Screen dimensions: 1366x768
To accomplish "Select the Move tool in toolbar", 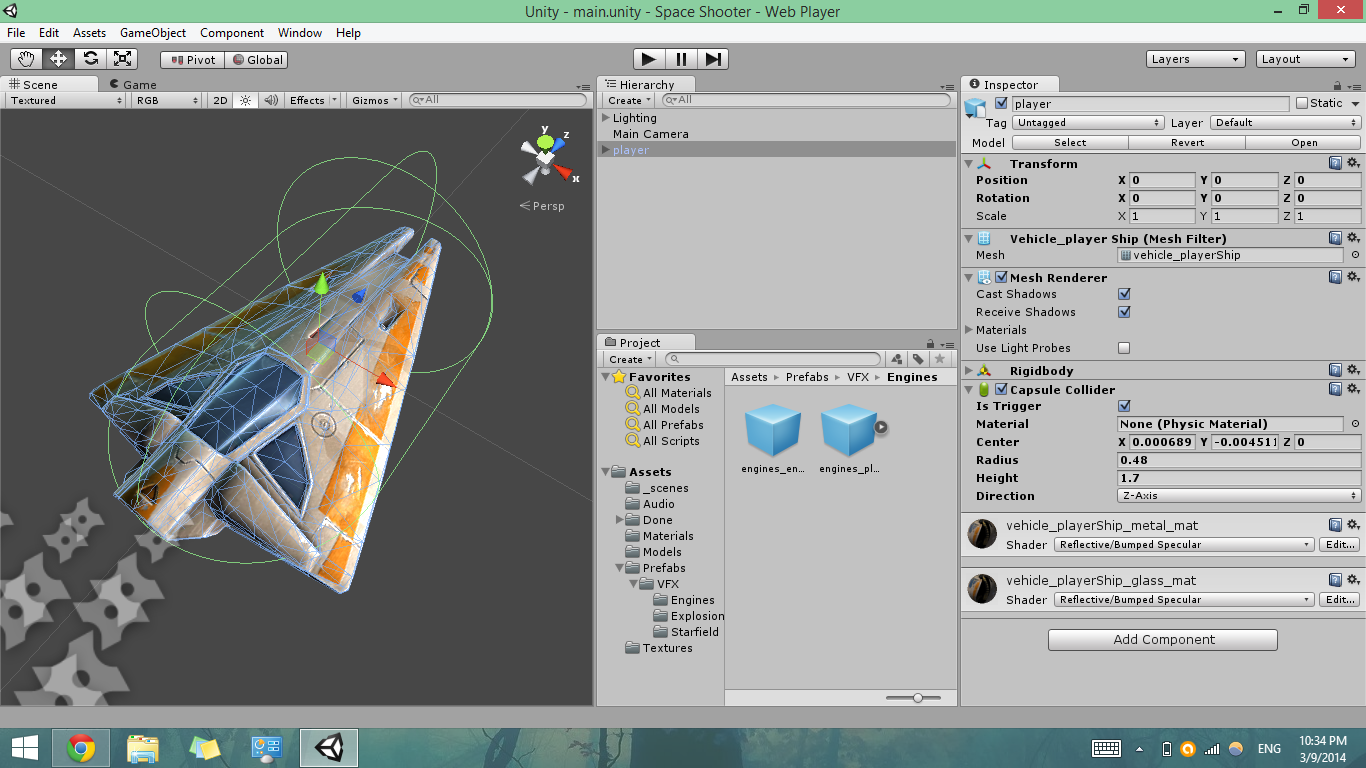I will coord(58,59).
